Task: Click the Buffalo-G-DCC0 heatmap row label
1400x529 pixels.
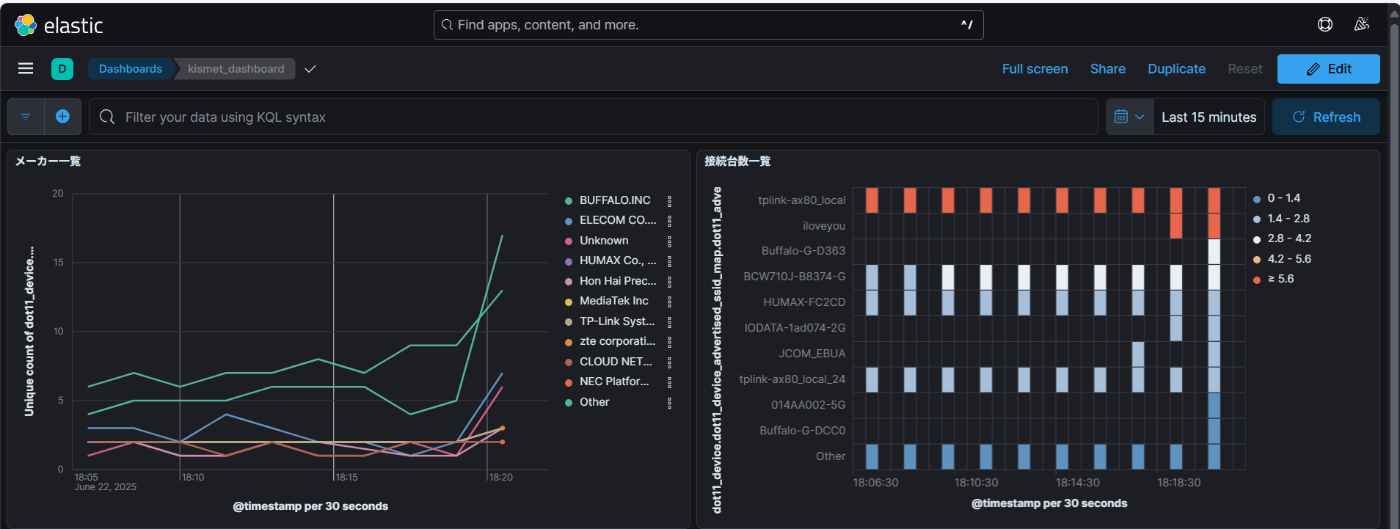Action: 803,430
